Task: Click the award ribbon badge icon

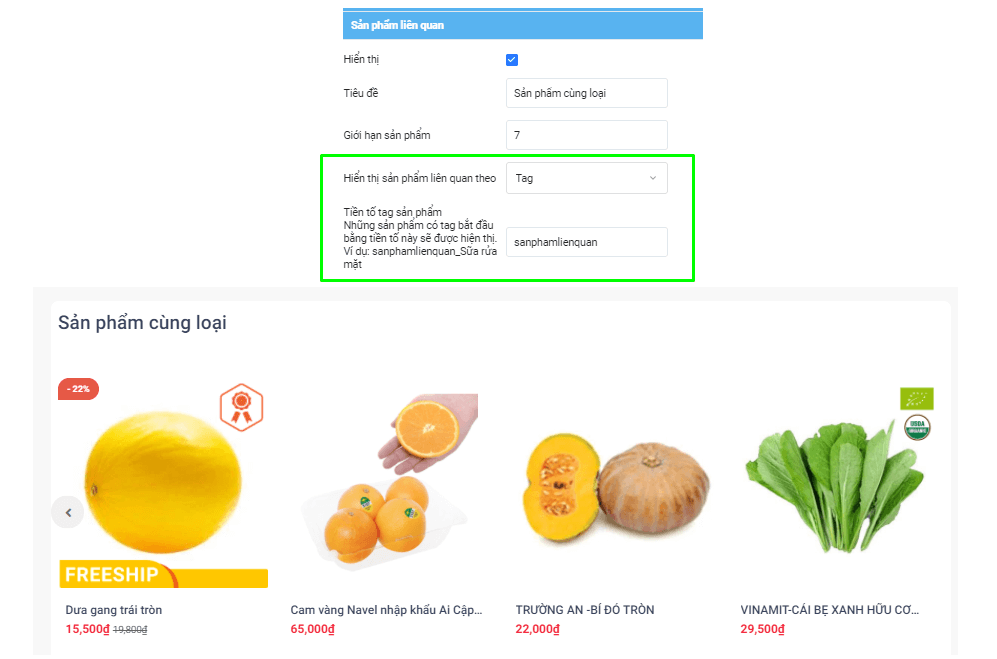Action: (x=242, y=408)
